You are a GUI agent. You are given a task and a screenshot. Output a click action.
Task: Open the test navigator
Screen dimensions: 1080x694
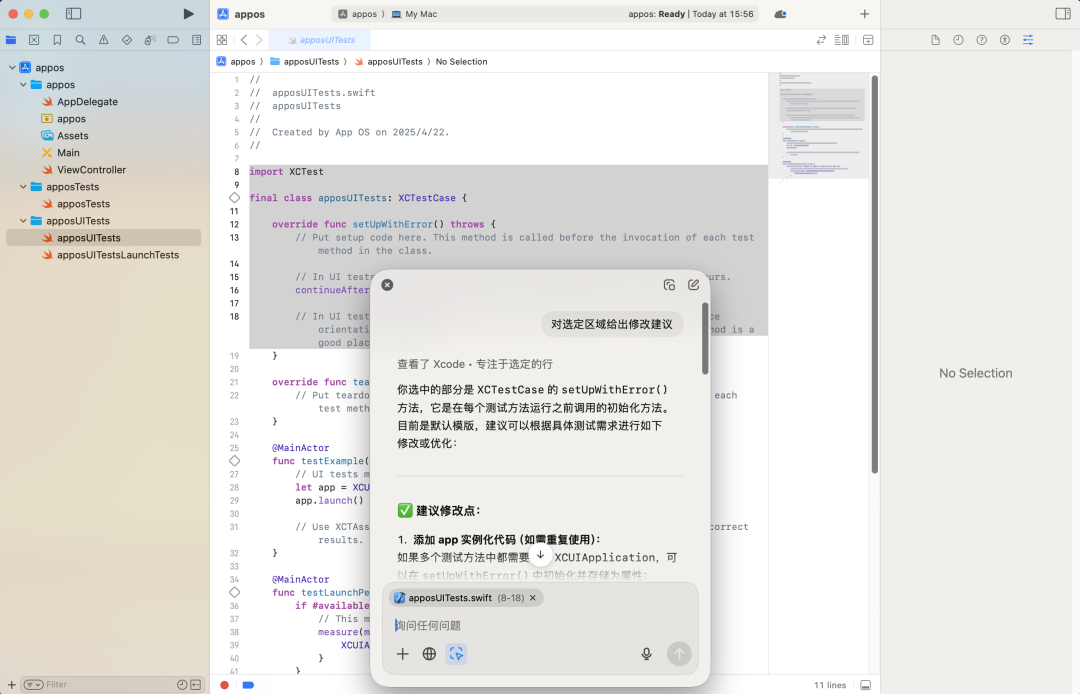(127, 40)
